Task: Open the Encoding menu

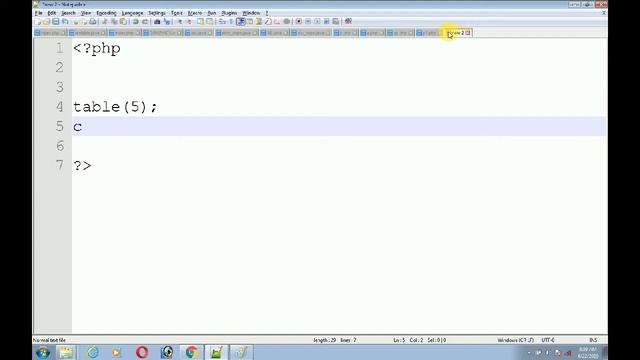Action: click(107, 13)
